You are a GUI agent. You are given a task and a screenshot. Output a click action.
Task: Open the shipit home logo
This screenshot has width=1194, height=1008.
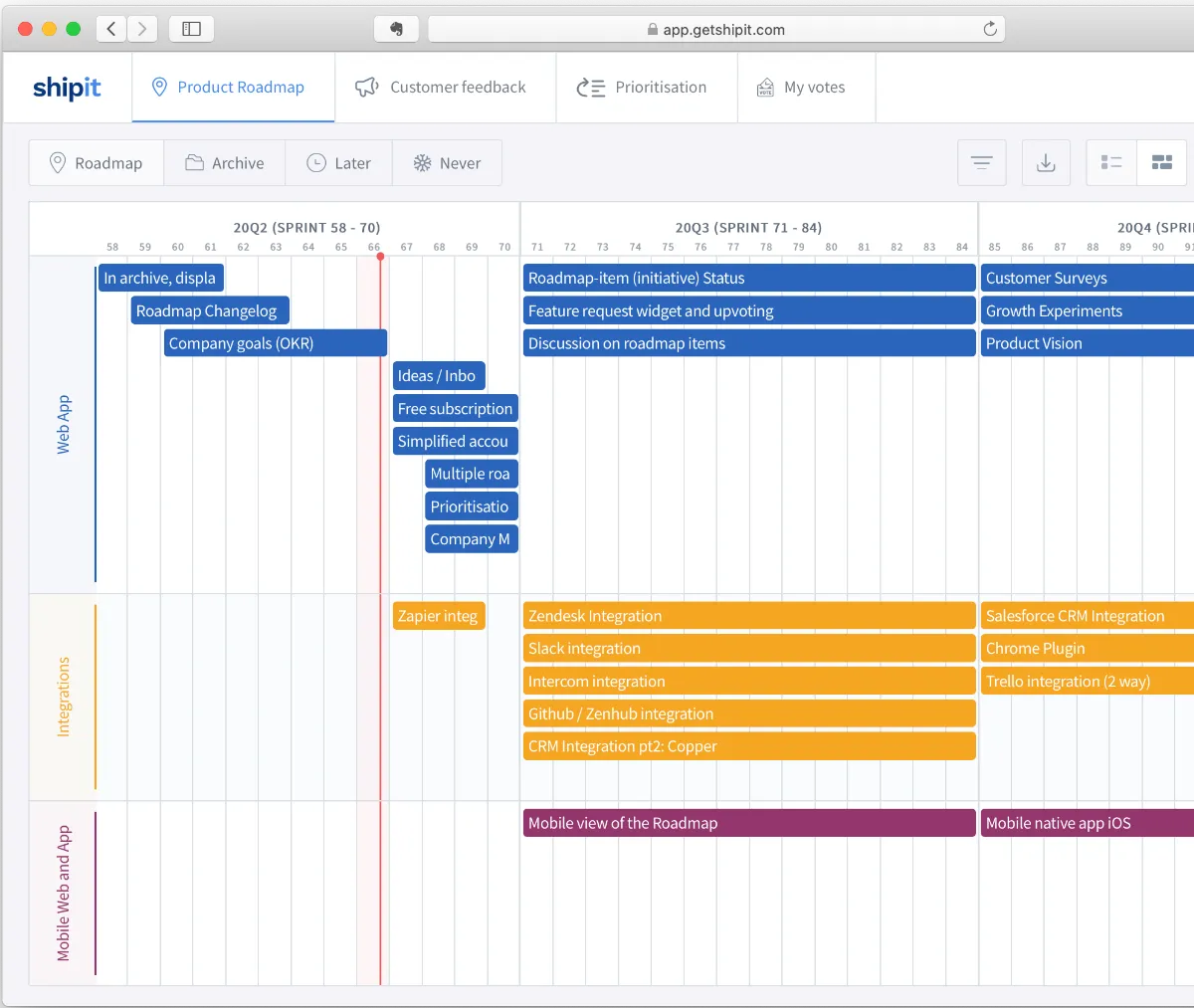pos(66,87)
